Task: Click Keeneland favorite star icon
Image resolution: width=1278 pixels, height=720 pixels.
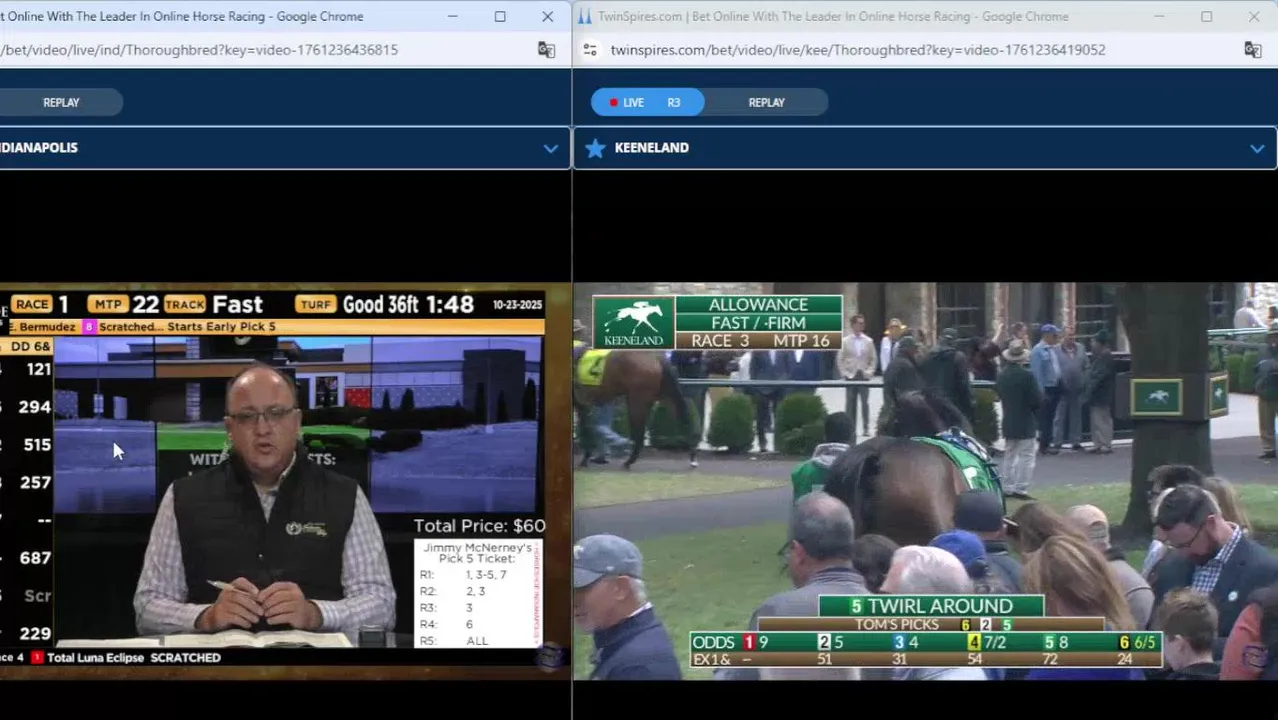Action: [595, 148]
